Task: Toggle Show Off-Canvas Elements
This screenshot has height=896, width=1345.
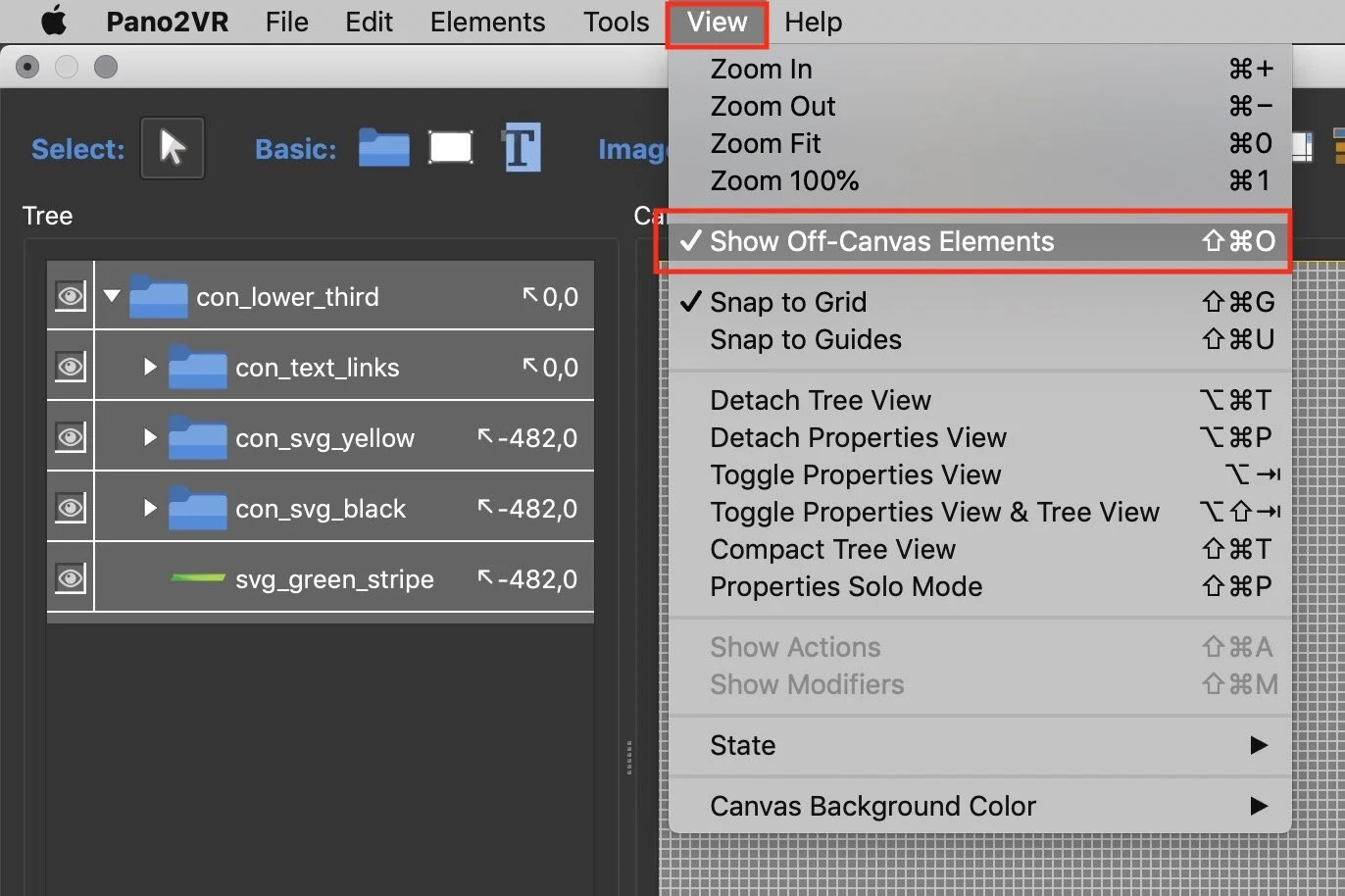Action: tap(979, 241)
